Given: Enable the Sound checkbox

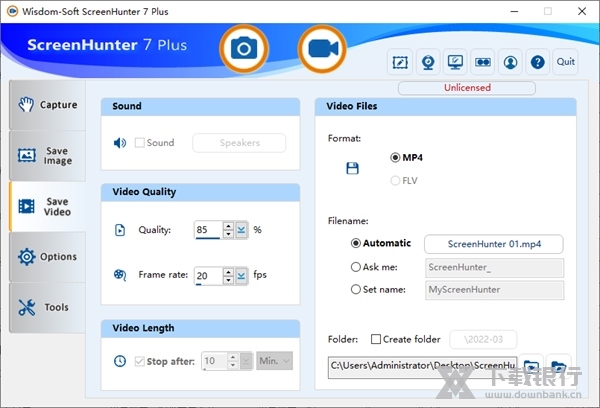Looking at the screenshot, I should pyautogui.click(x=140, y=143).
